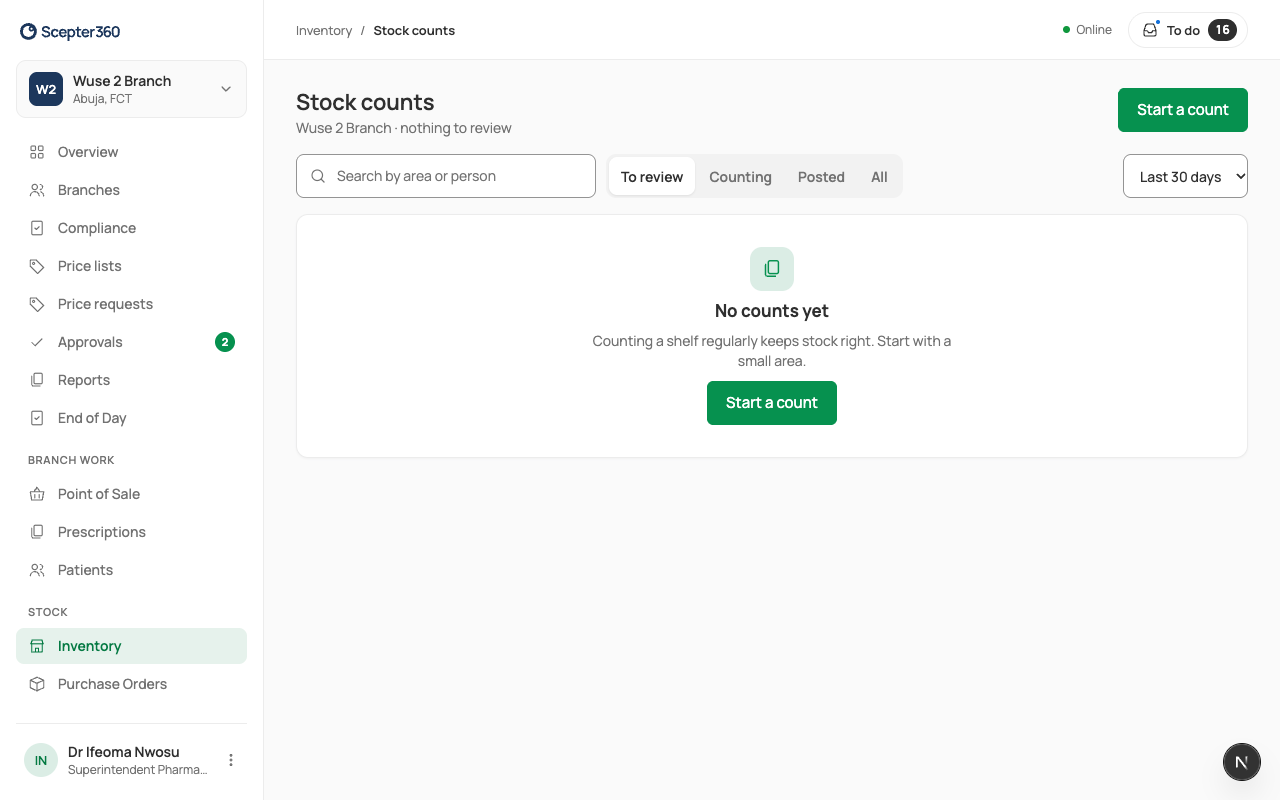Click Start a count in empty state
Screen dimensions: 1280x800
[x=772, y=403]
